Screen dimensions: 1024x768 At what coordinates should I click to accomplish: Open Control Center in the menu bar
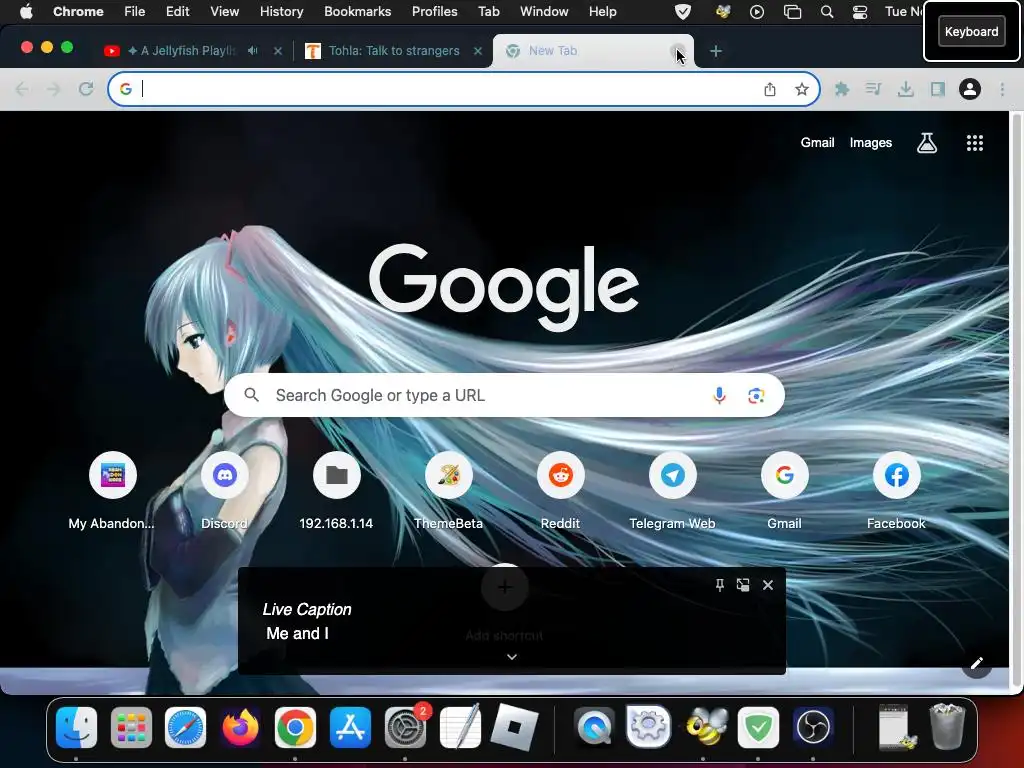(x=860, y=11)
